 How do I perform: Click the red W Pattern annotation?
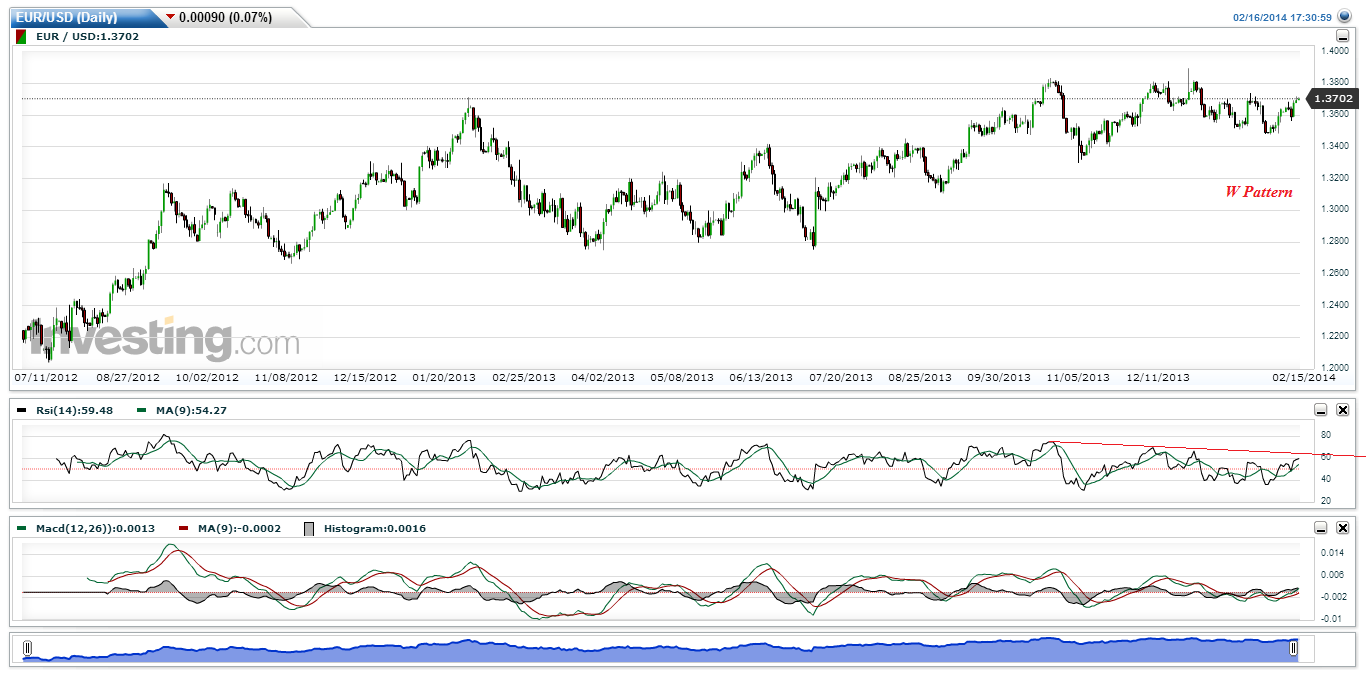[1259, 192]
